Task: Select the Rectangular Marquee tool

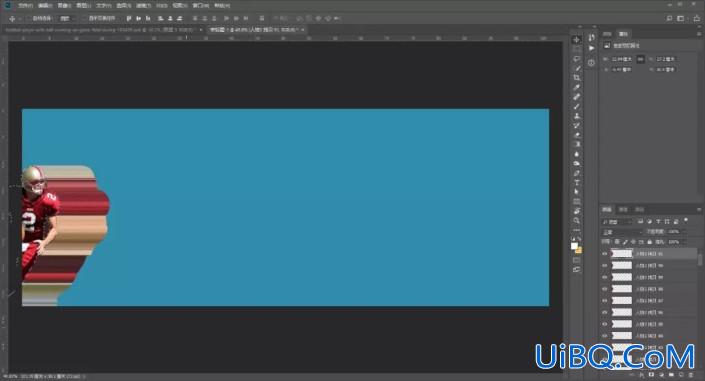Action: point(576,49)
